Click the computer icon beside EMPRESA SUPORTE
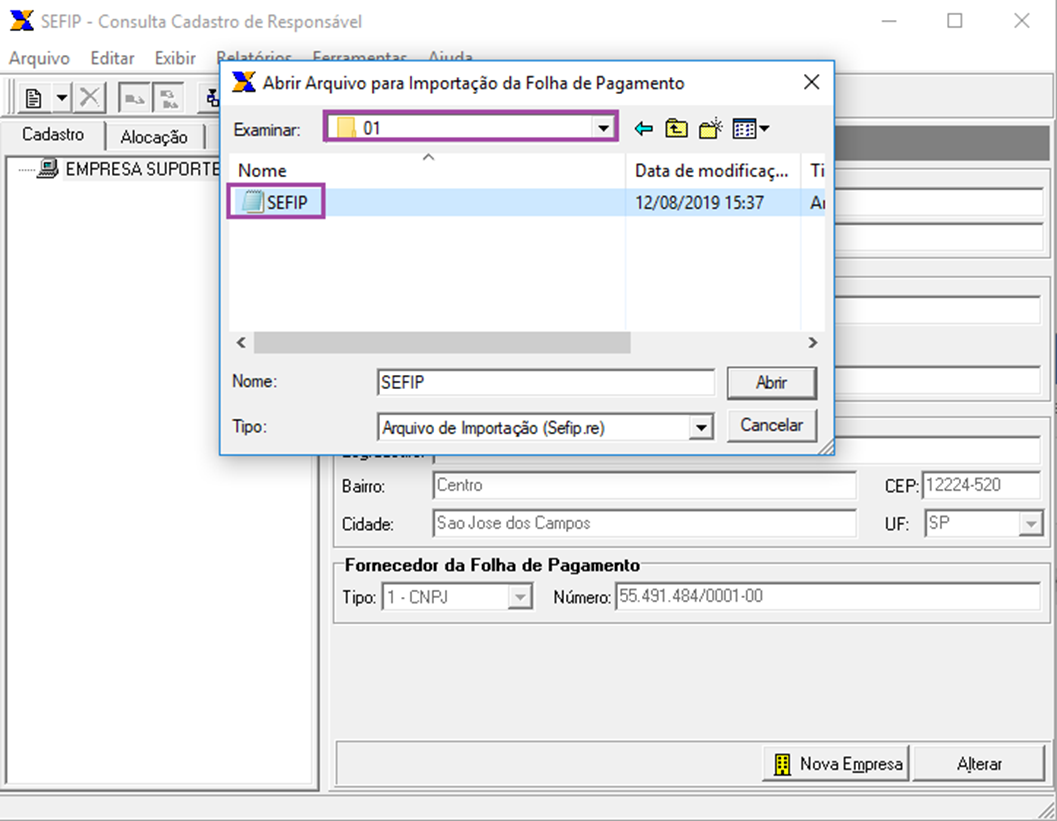 [x=48, y=168]
